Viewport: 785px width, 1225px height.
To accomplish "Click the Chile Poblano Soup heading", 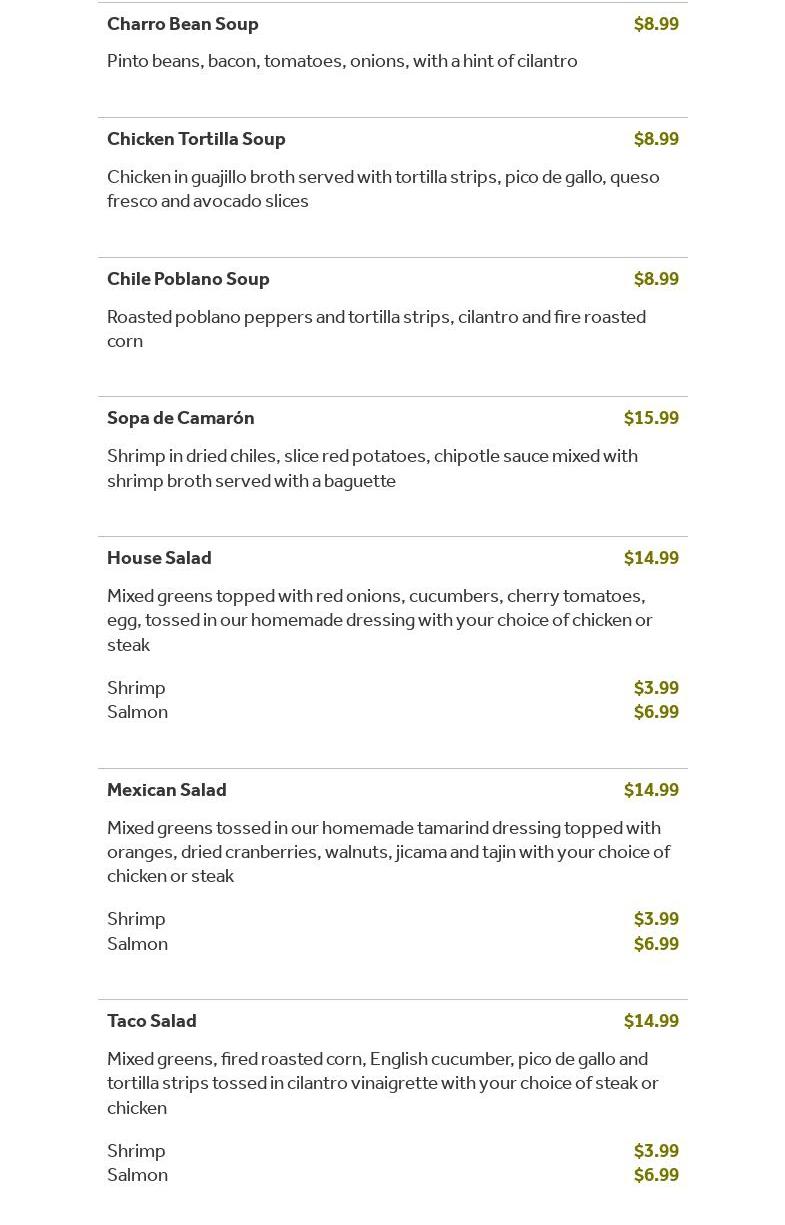I will [x=188, y=279].
